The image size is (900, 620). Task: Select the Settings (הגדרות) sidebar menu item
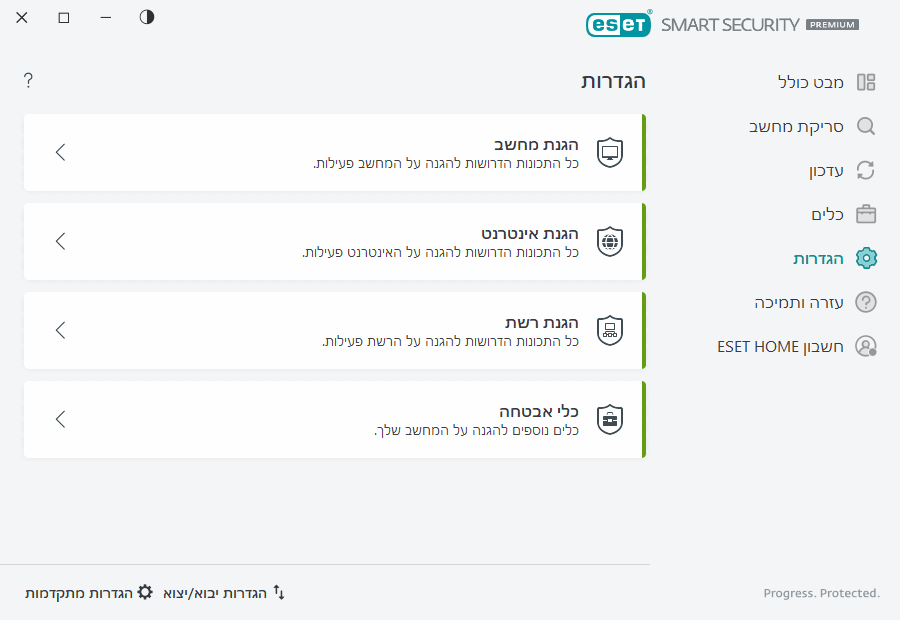(819, 258)
